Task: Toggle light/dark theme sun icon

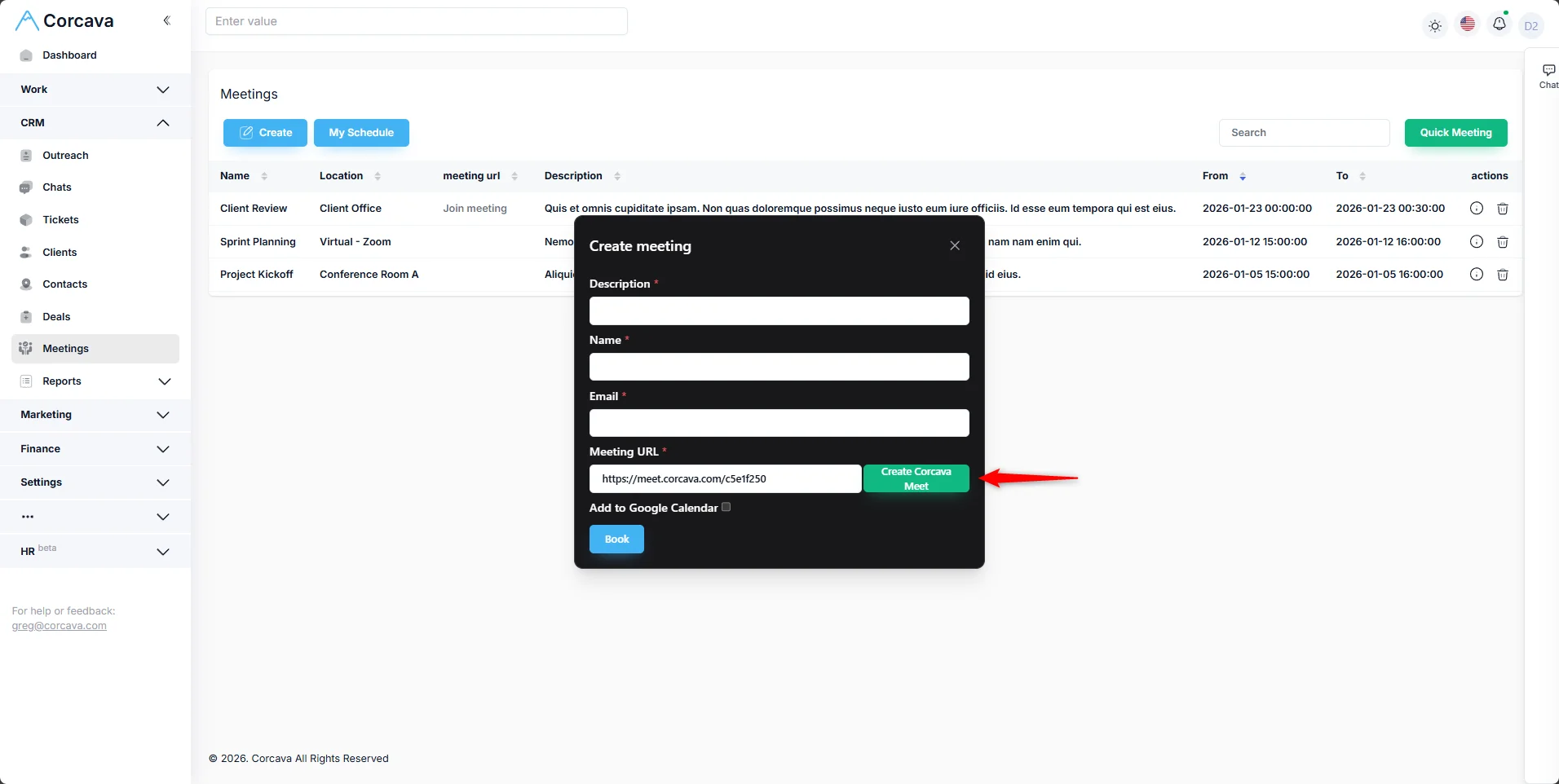Action: click(1435, 26)
